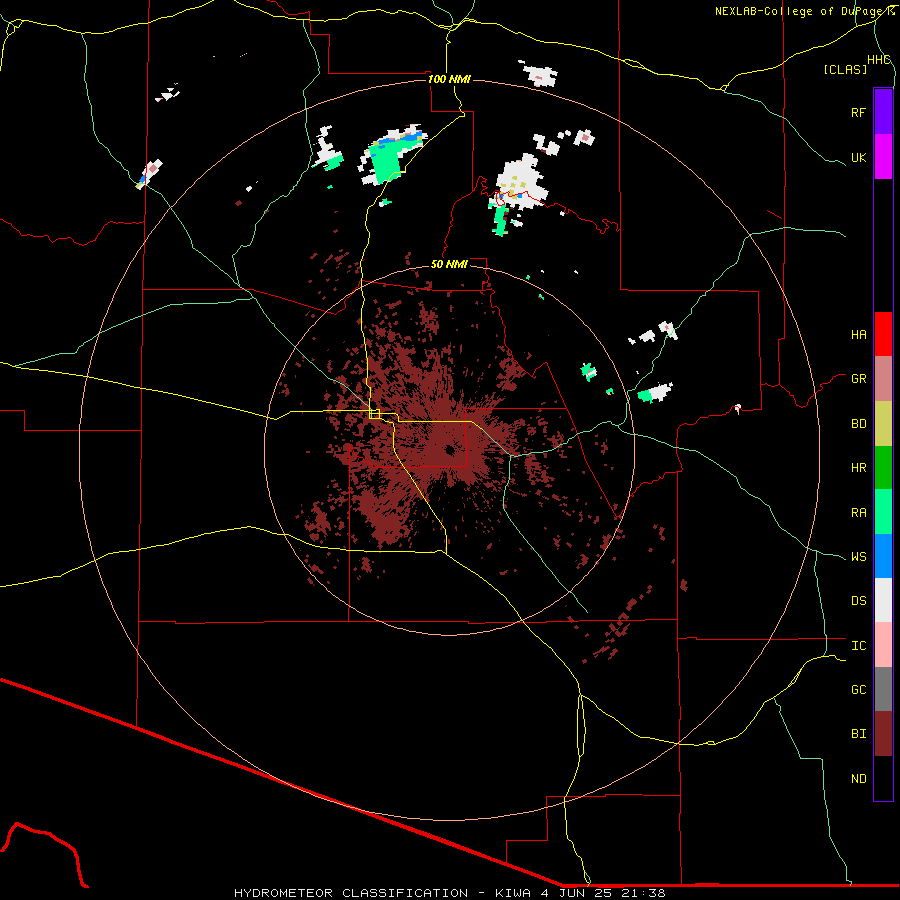
Task: Pick the HR green legend swatch
Action: pos(883,468)
